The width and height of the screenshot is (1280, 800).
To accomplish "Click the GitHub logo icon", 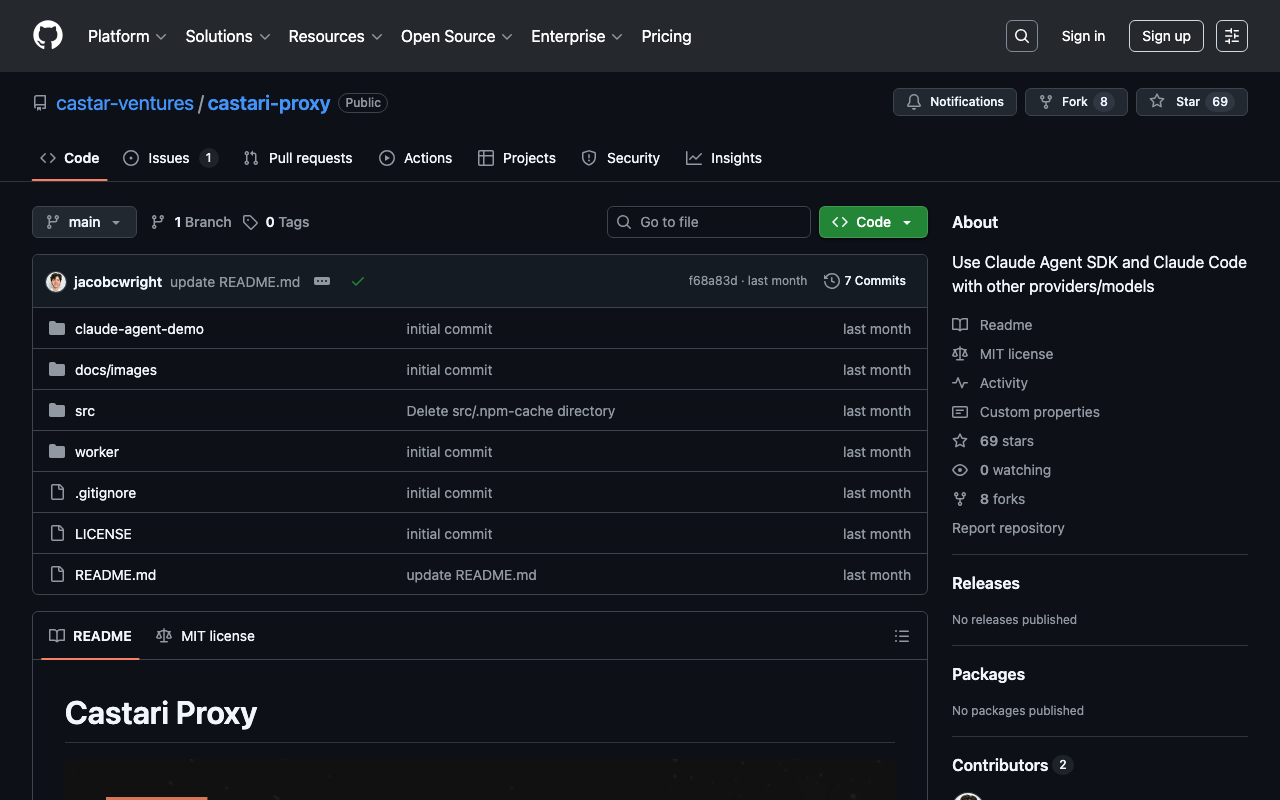I will coord(48,36).
